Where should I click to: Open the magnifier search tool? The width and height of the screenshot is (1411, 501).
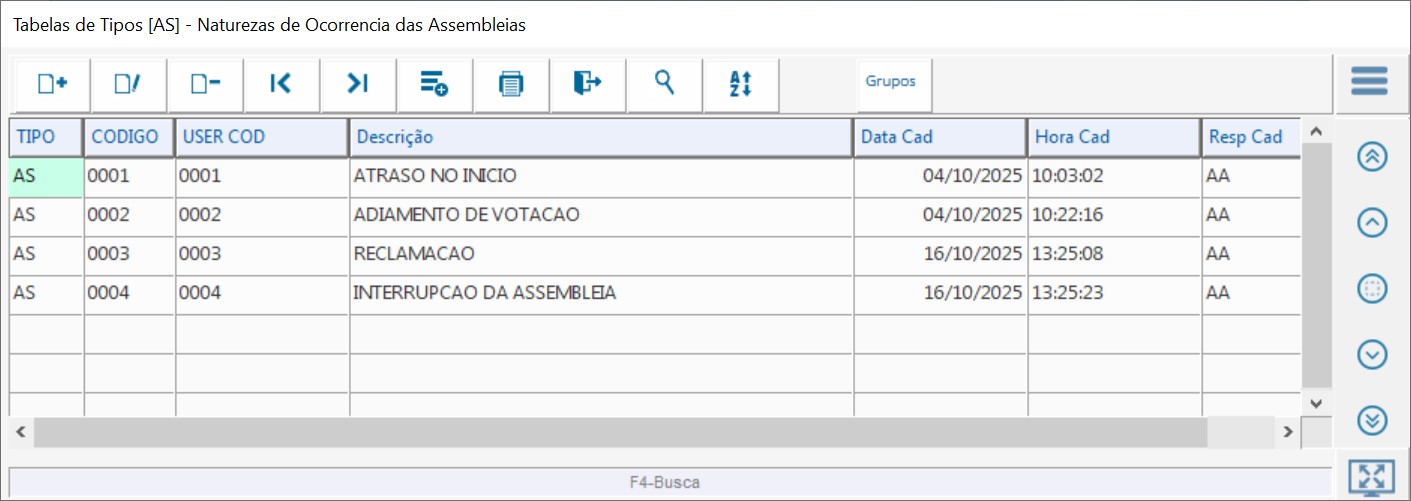click(664, 84)
